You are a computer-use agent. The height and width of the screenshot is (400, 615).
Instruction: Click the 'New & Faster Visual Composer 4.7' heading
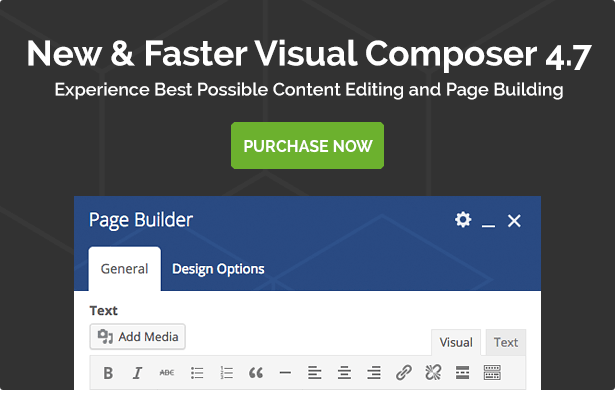[x=309, y=54]
